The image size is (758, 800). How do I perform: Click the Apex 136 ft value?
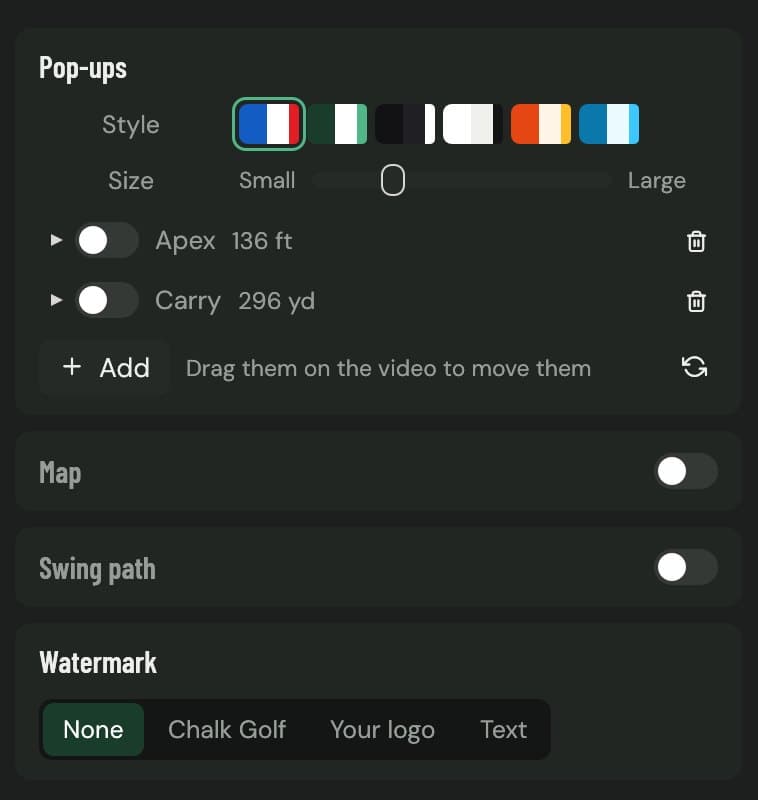coord(262,241)
